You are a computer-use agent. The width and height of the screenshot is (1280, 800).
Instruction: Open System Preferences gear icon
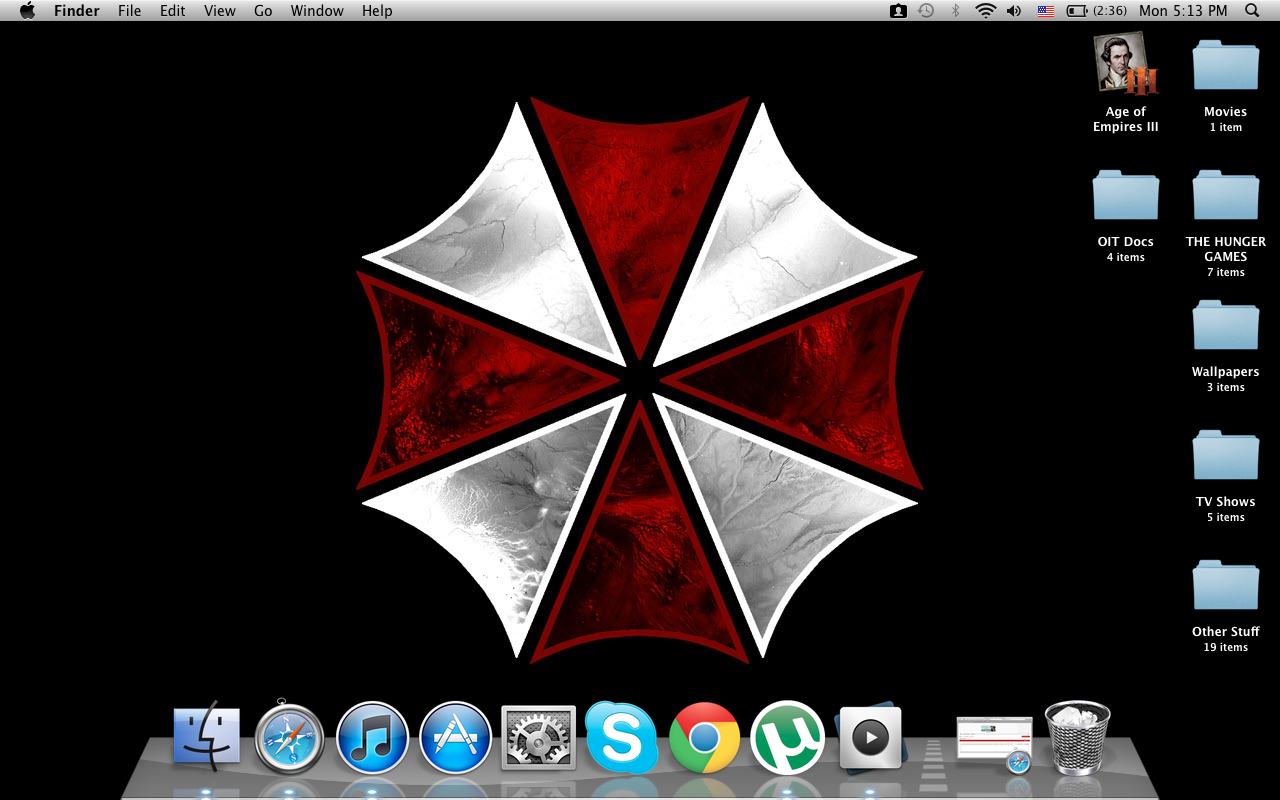[538, 738]
